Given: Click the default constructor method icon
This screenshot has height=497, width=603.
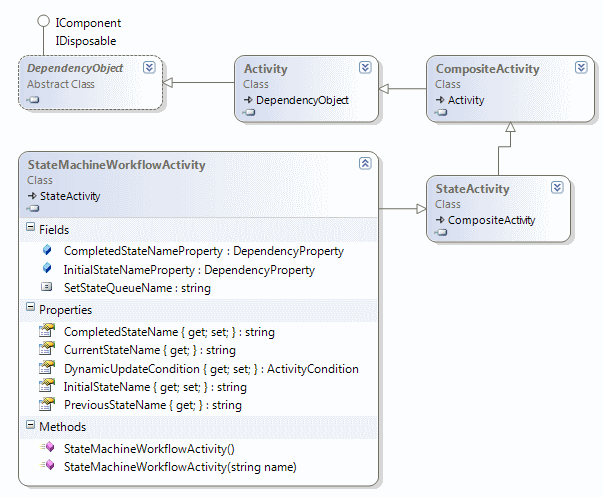Looking at the screenshot, I should click(x=46, y=449).
